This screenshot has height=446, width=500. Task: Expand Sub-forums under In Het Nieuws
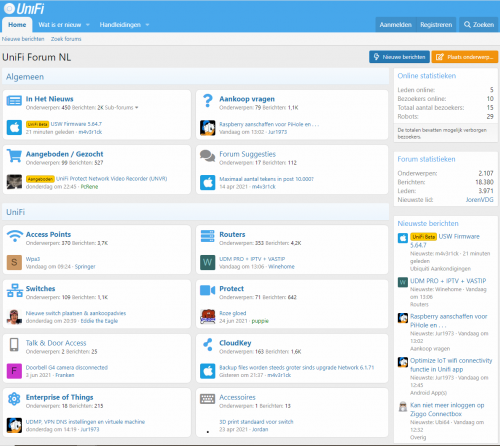point(122,107)
